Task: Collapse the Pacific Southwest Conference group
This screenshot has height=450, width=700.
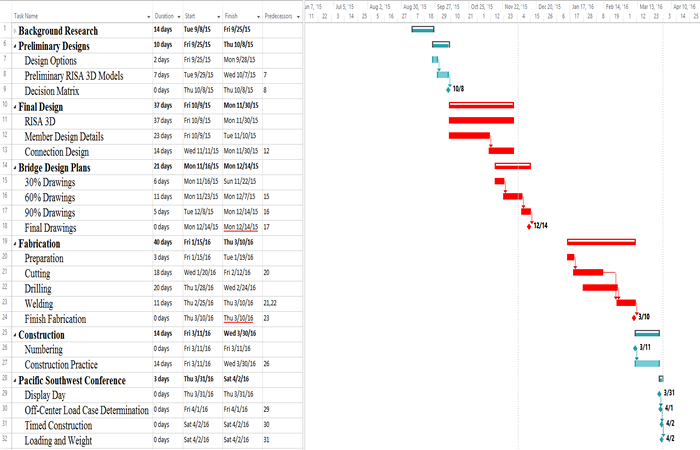Action: pyautogui.click(x=16, y=380)
